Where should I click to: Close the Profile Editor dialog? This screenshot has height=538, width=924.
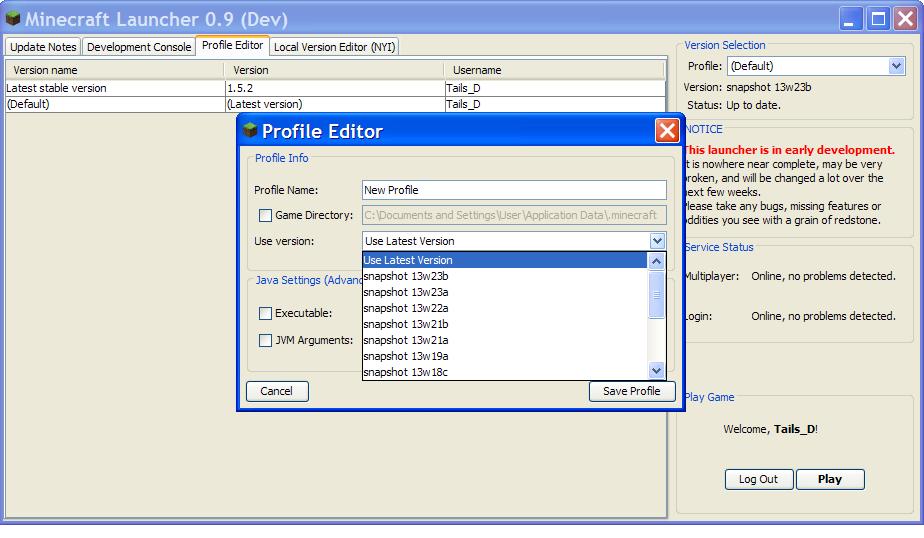tap(667, 131)
